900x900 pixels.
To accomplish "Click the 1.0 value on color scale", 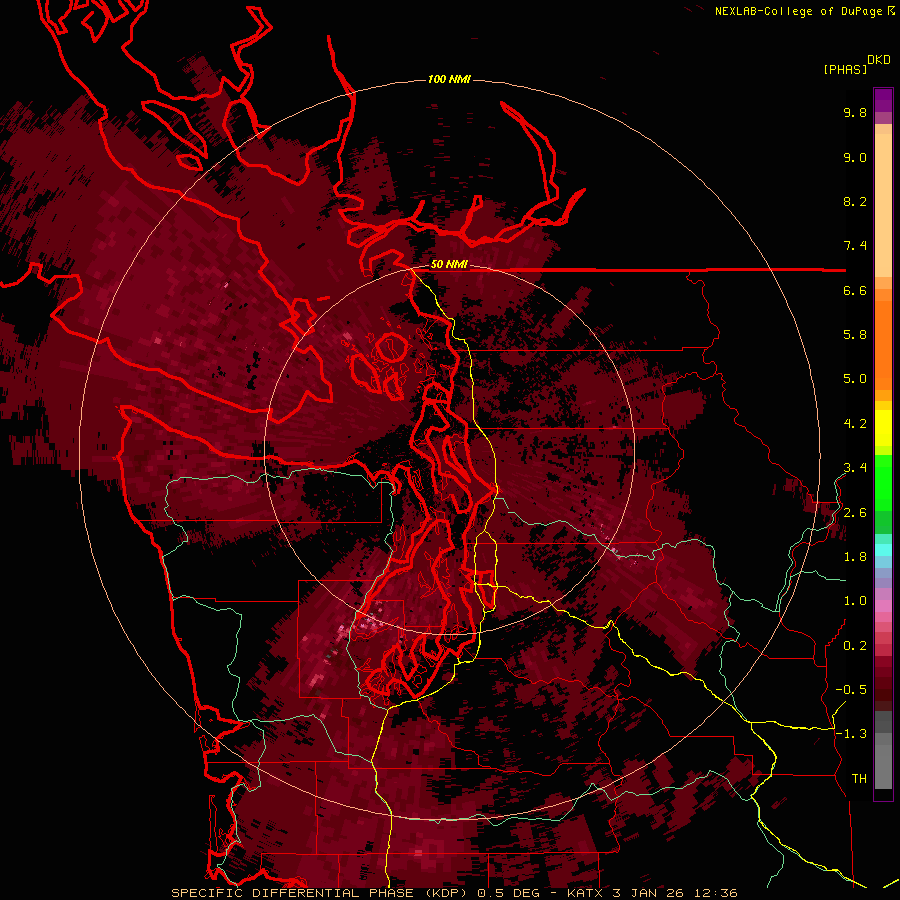I will 855,601.
